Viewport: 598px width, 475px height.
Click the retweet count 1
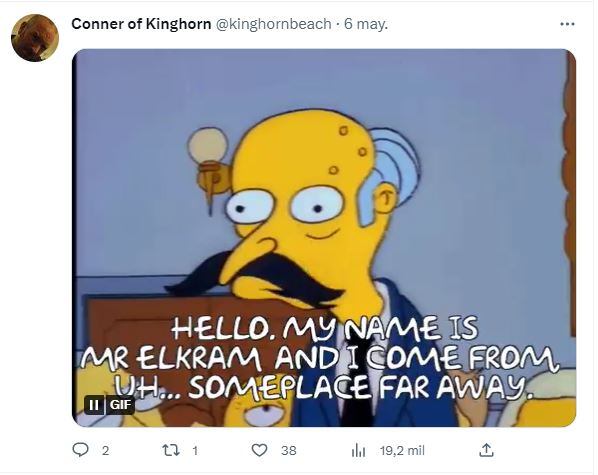point(195,451)
